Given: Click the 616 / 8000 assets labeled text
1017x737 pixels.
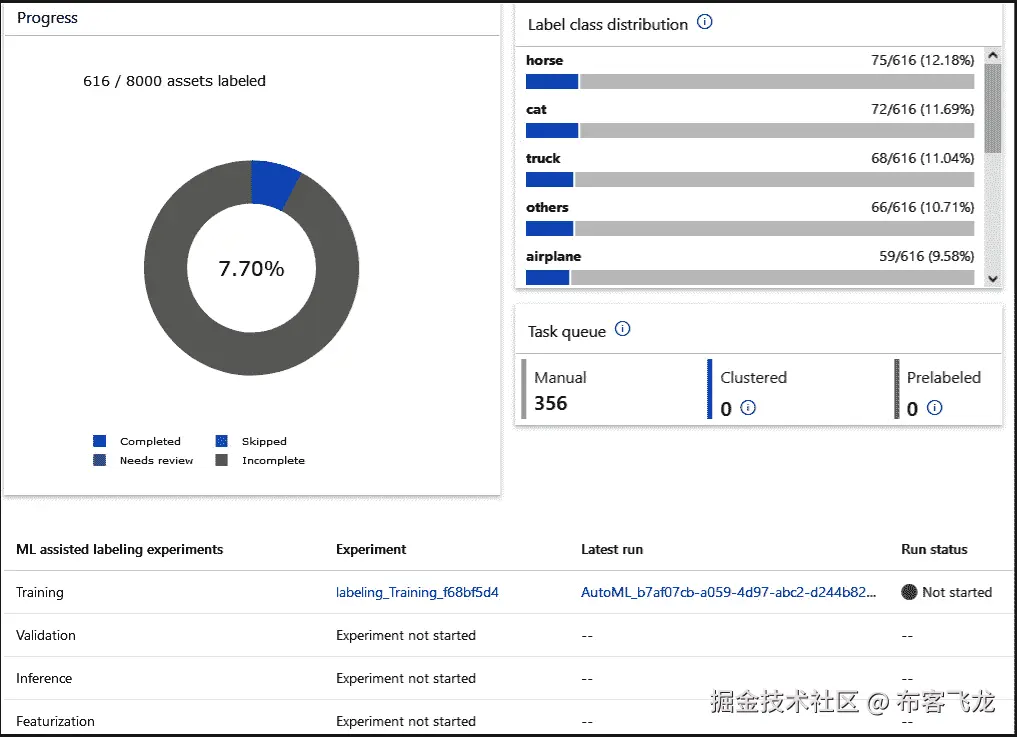Looking at the screenshot, I should (x=174, y=81).
